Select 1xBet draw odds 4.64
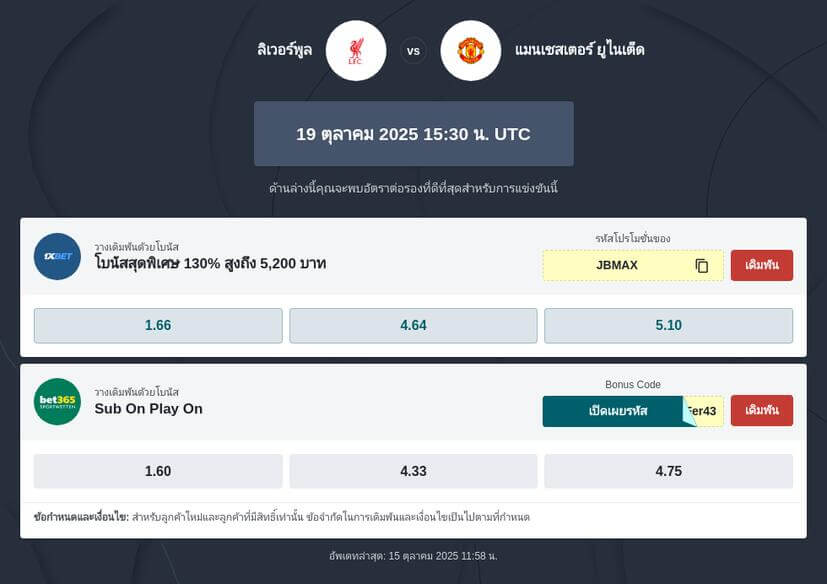Viewport: 827px width, 584px height. [x=413, y=325]
